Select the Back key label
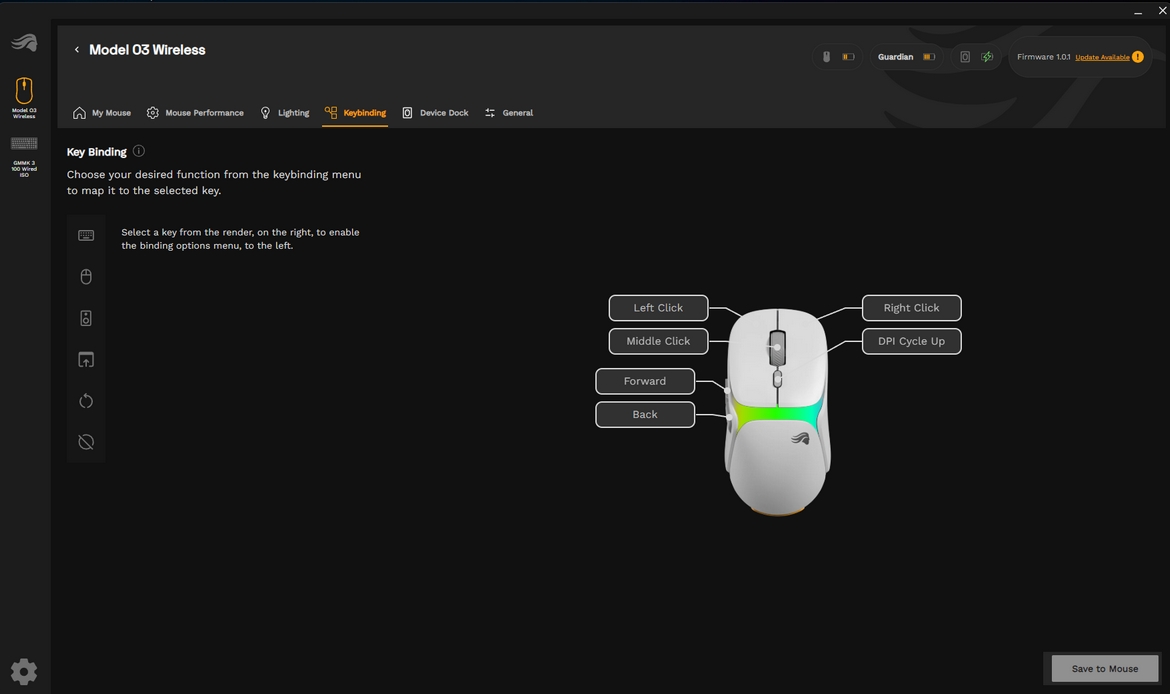 [x=645, y=414]
